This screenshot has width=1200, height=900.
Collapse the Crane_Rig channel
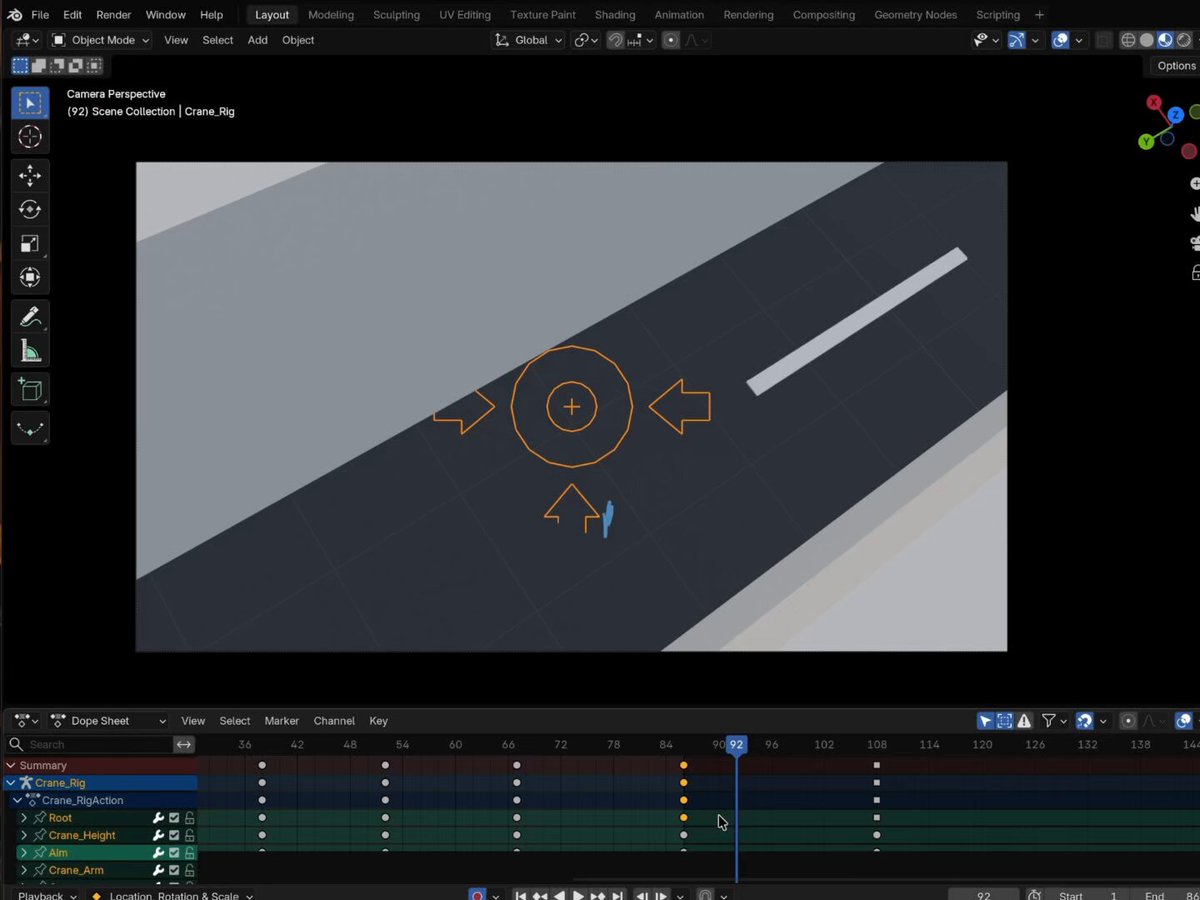[12, 783]
